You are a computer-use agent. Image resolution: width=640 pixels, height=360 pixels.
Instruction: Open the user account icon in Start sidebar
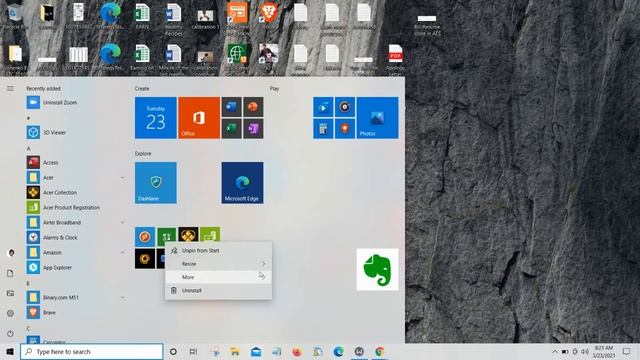(x=11, y=253)
